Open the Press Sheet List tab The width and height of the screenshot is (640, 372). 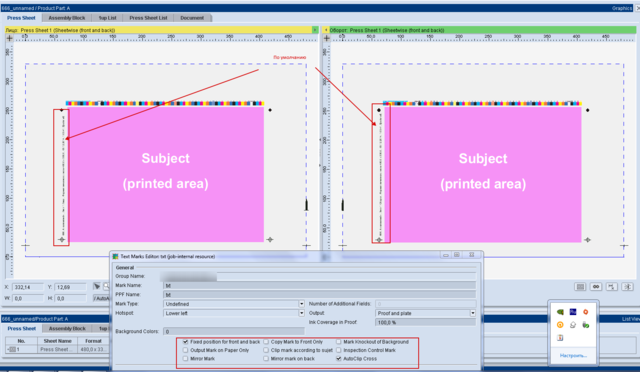pyautogui.click(x=148, y=18)
